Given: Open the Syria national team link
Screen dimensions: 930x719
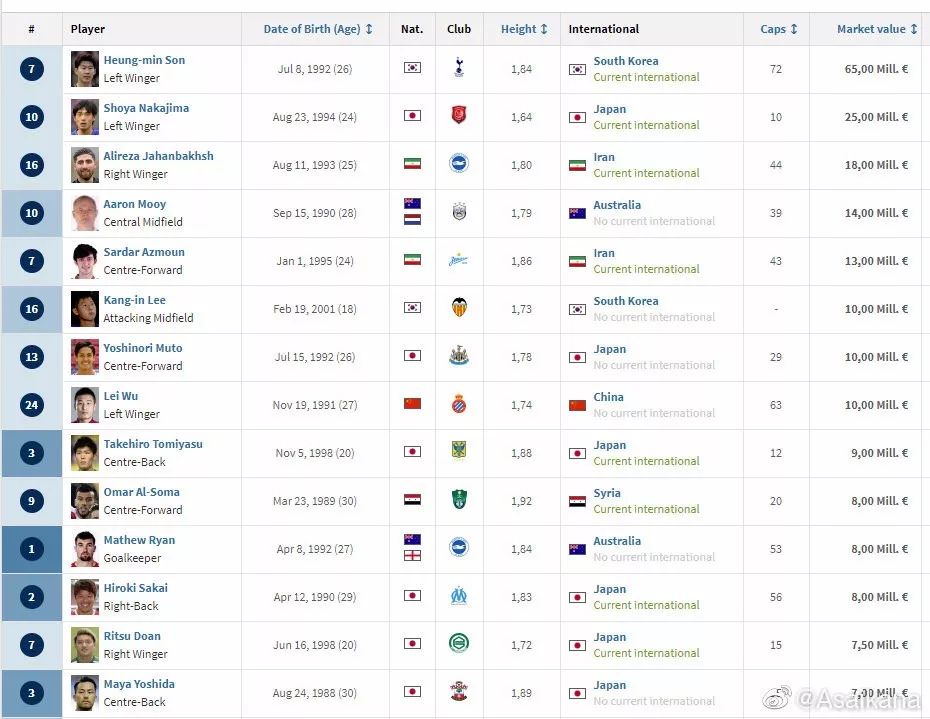Looking at the screenshot, I should click(x=607, y=493).
